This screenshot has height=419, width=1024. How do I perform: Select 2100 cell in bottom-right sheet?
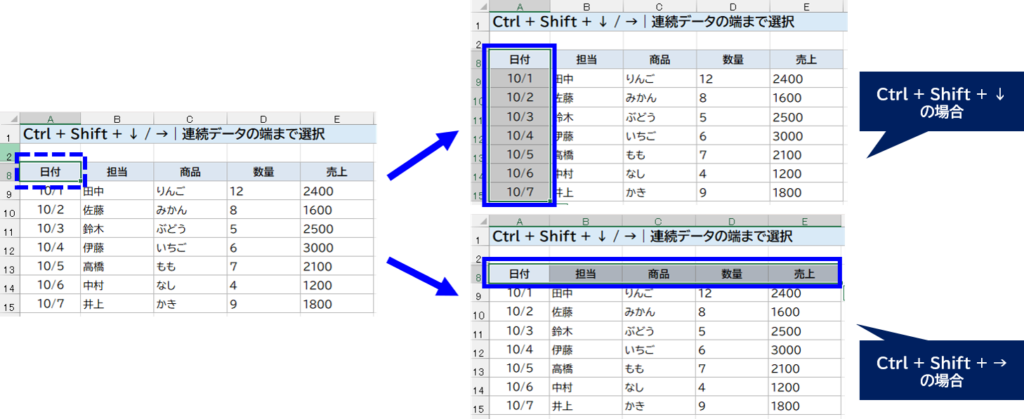805,369
